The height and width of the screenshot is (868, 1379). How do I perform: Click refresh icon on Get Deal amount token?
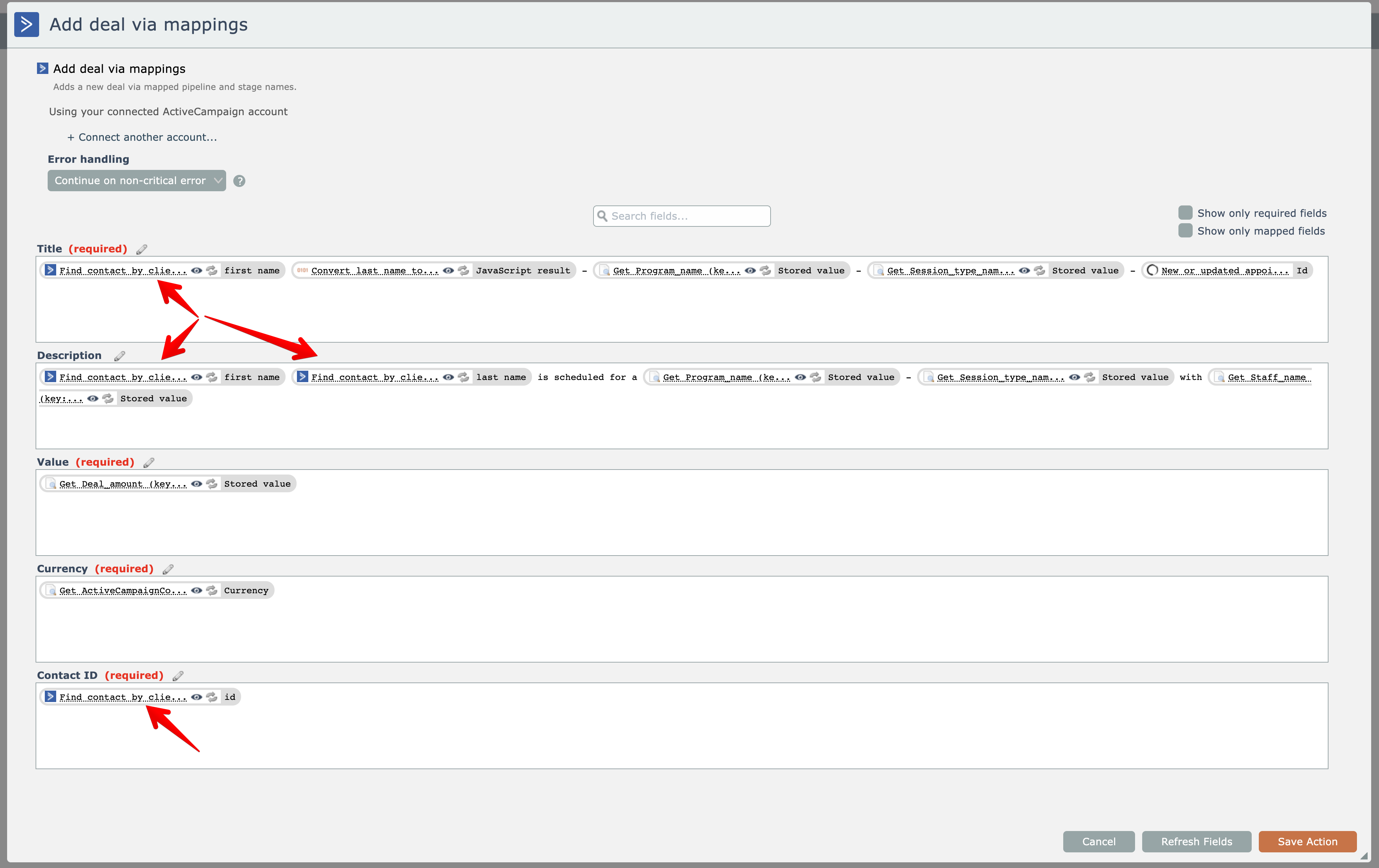click(x=212, y=484)
